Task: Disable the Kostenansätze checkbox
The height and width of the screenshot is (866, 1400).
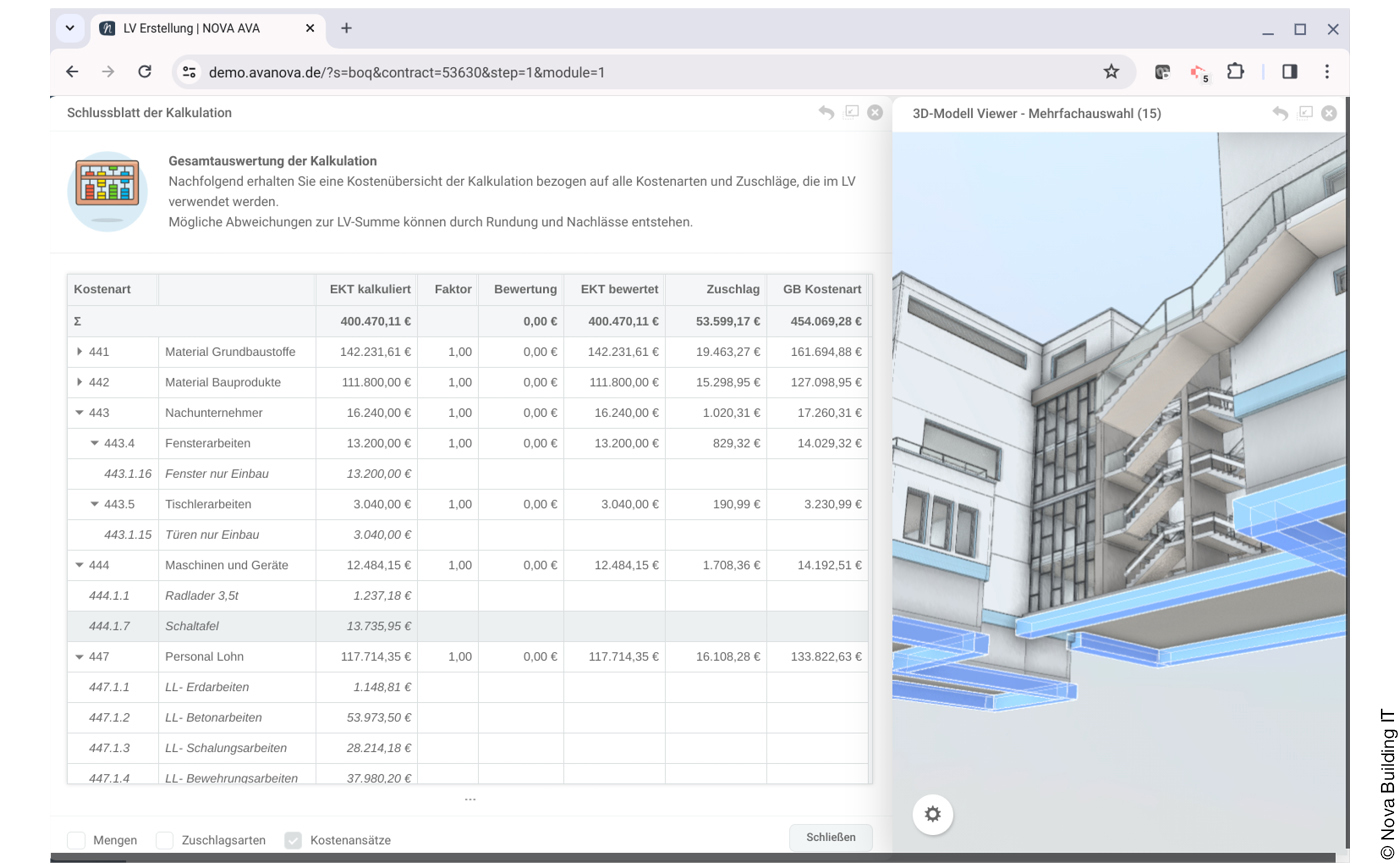Action: coord(293,840)
